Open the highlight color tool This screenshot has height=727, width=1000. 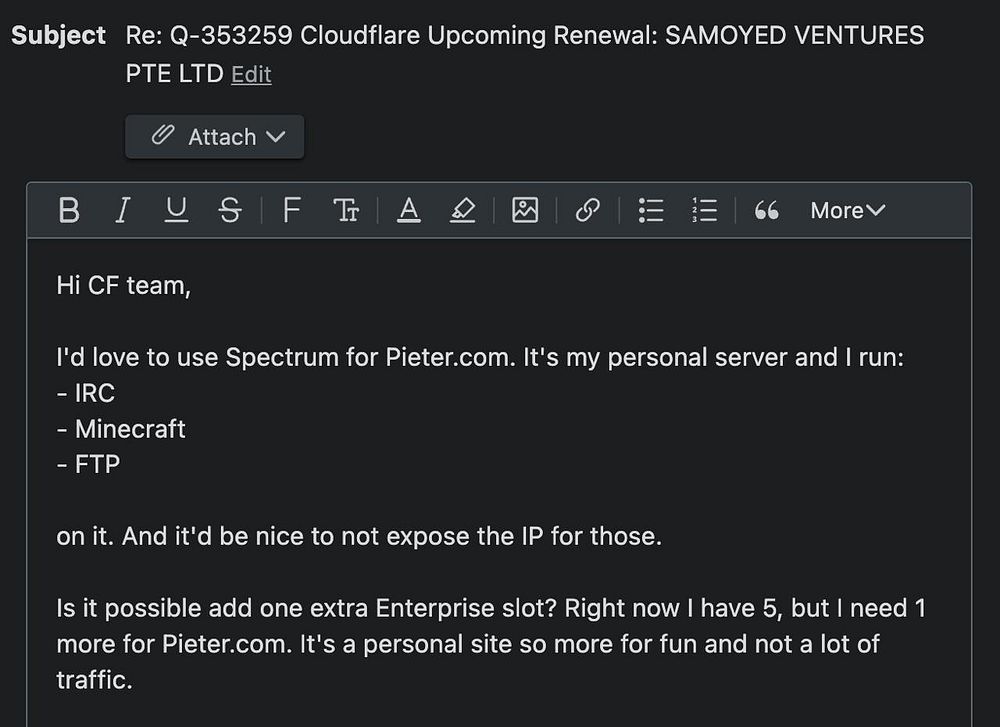462,210
